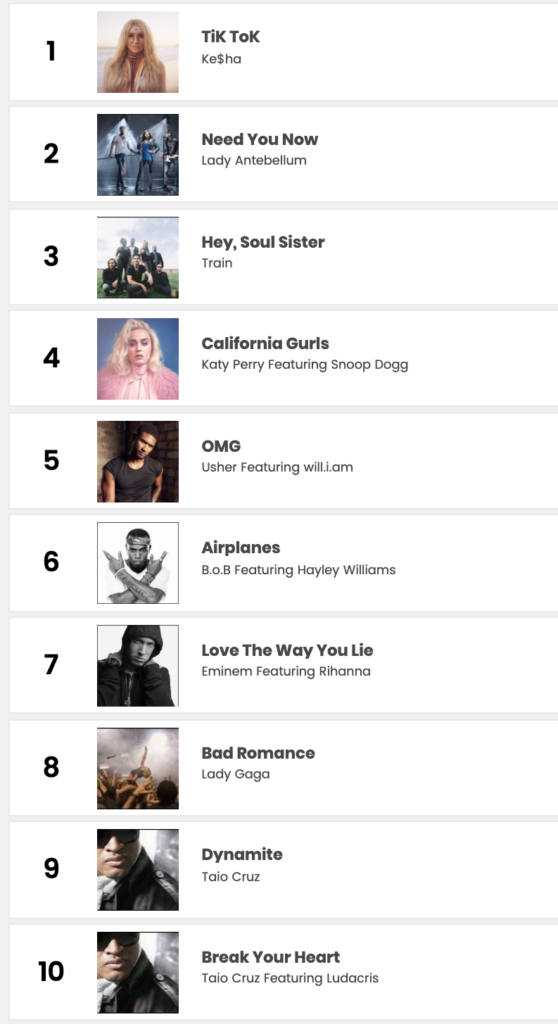Open Break Your Heart song title

coord(271,957)
